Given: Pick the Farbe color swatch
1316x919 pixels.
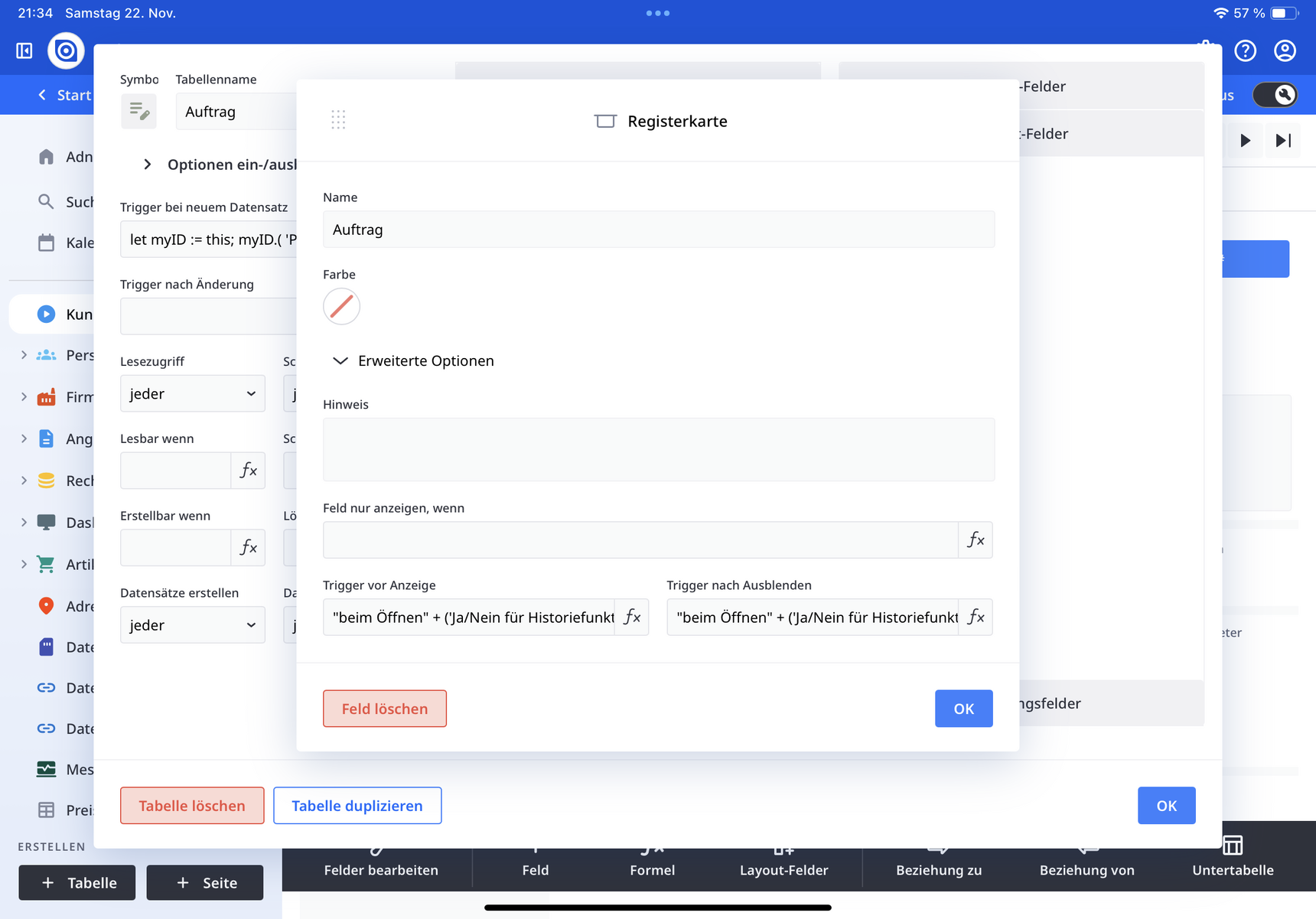Looking at the screenshot, I should (341, 306).
